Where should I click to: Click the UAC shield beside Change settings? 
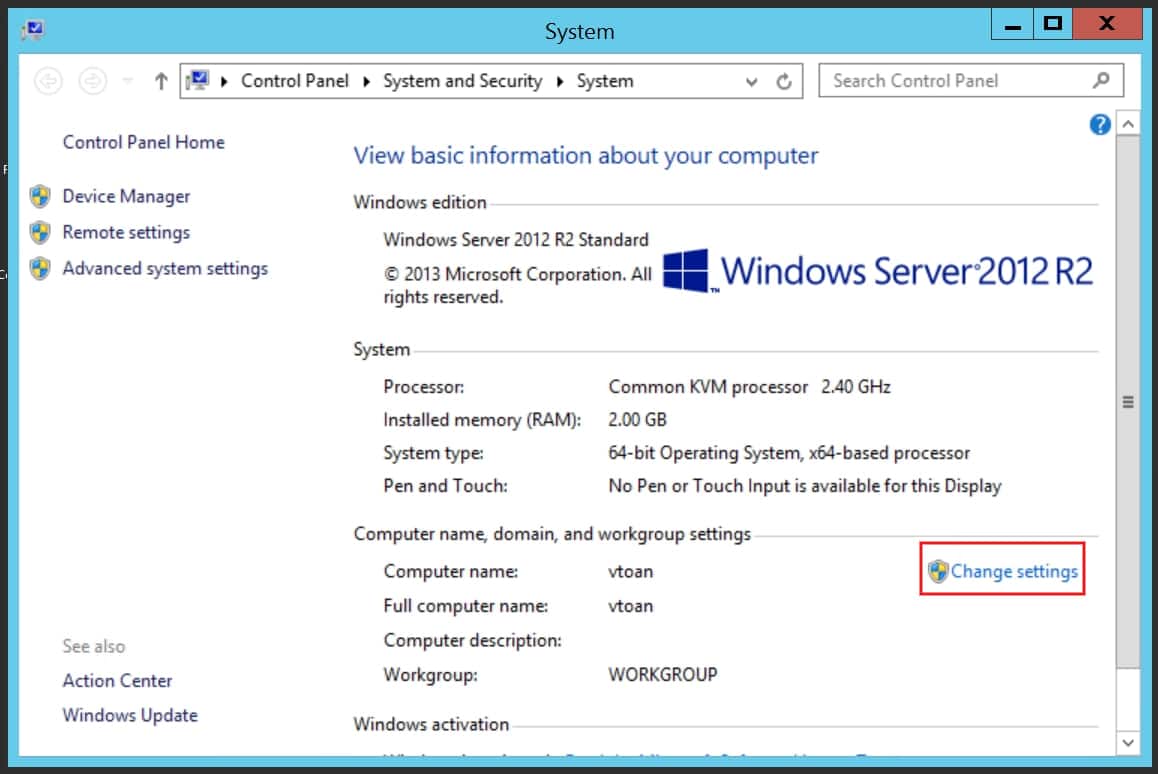click(941, 570)
